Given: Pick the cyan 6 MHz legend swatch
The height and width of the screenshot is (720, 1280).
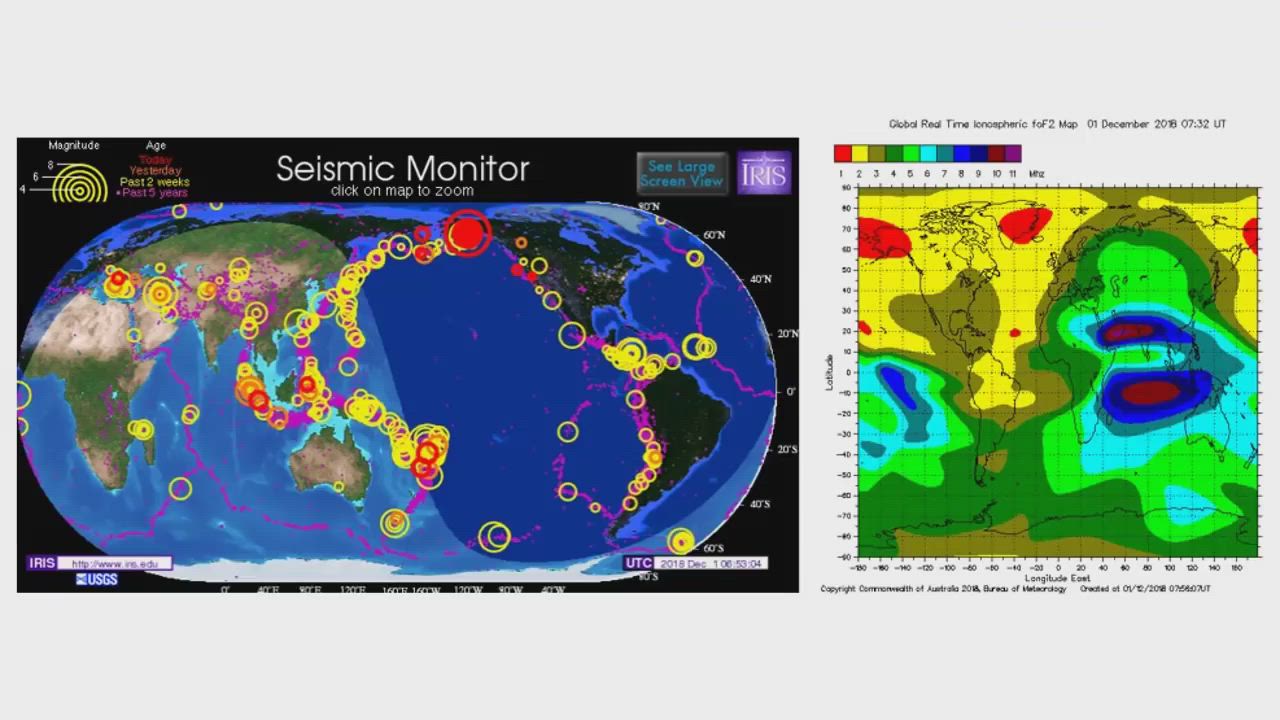Looking at the screenshot, I should [x=928, y=154].
